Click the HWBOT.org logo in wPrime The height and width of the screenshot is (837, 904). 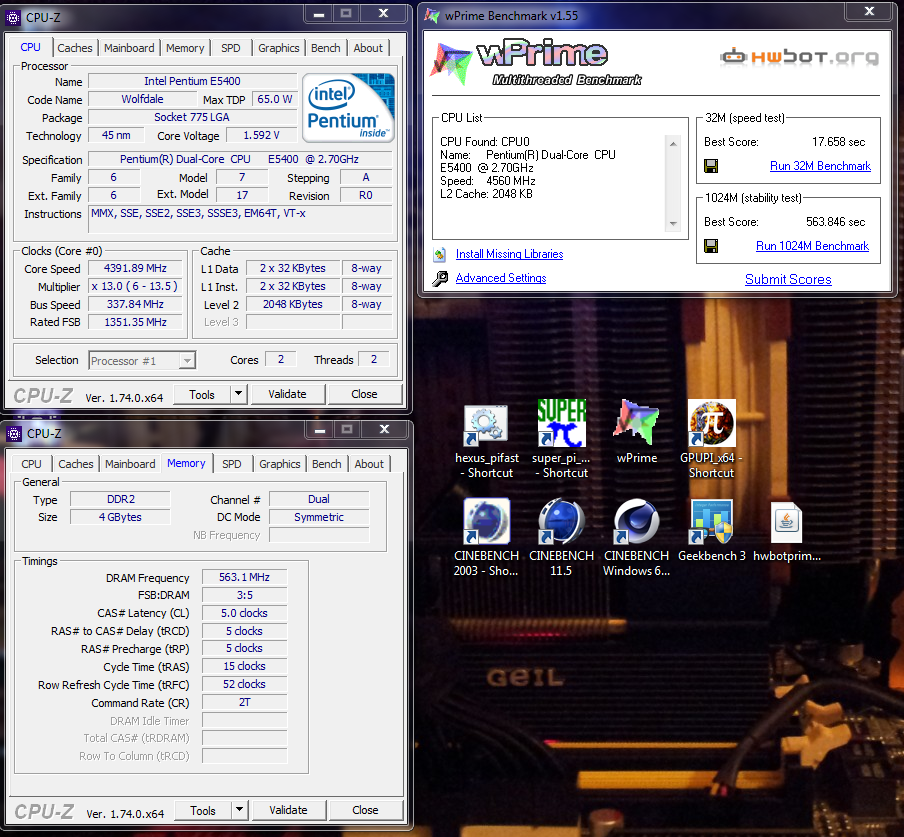point(800,56)
